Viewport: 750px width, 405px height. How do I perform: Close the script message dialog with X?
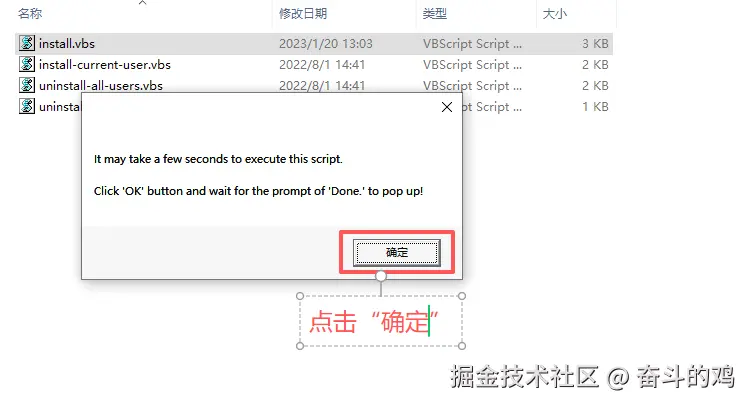[447, 107]
